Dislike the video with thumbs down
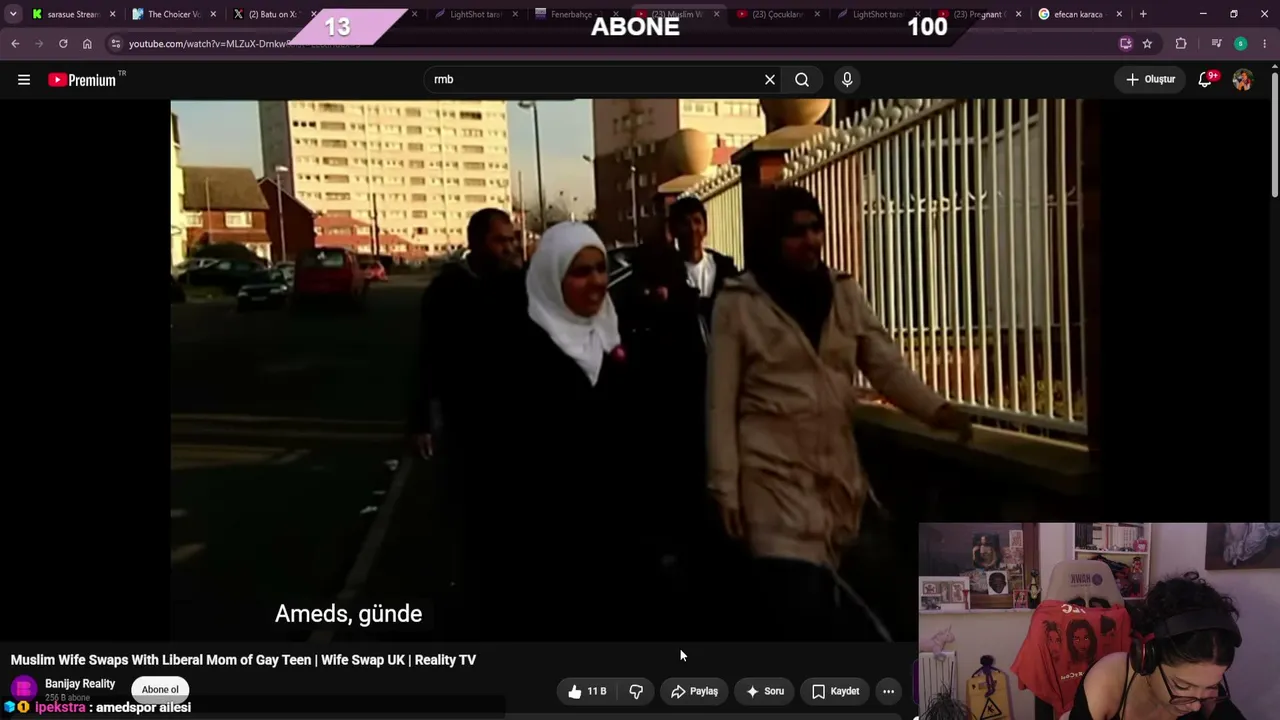The width and height of the screenshot is (1280, 720). point(636,691)
